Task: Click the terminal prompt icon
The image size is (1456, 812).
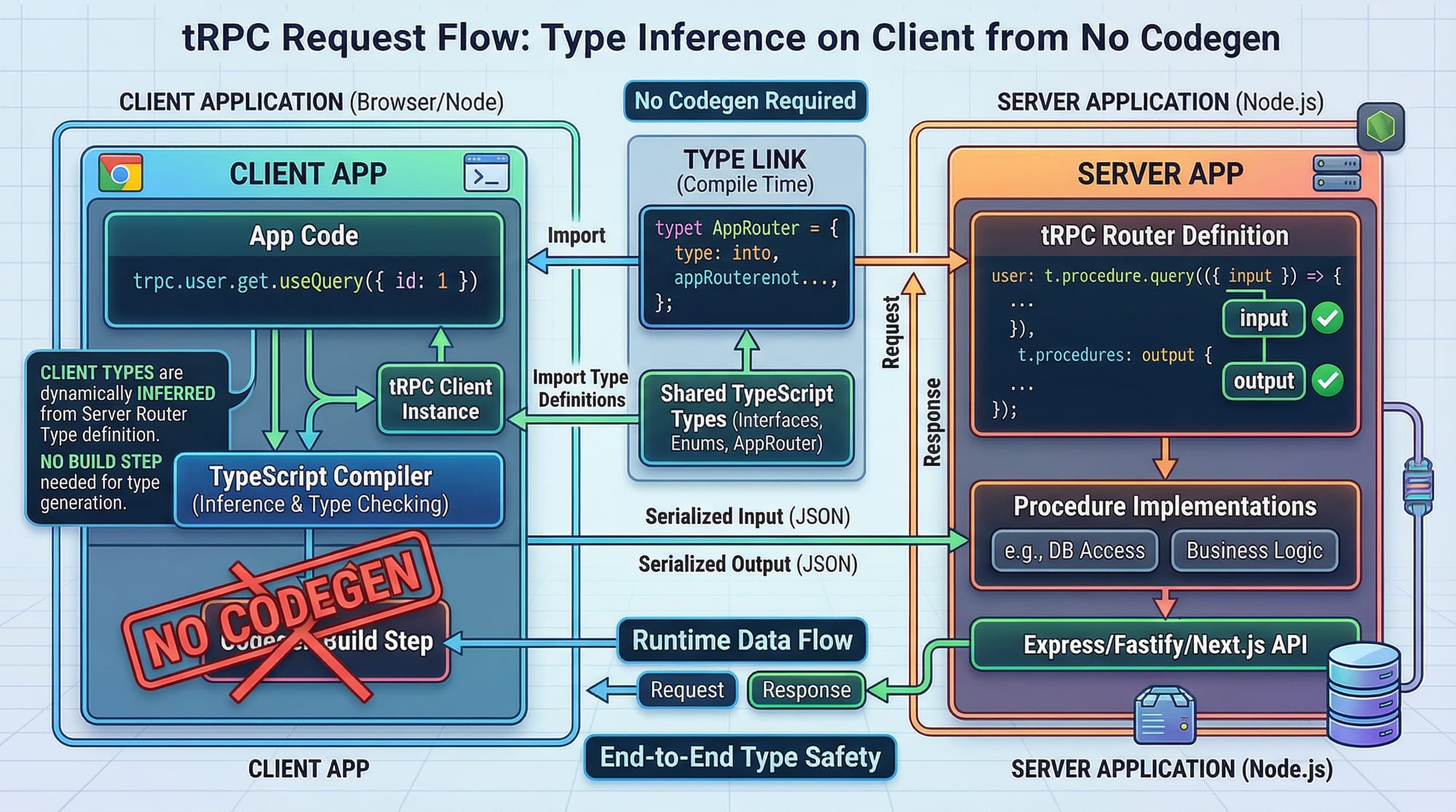Action: (x=486, y=173)
